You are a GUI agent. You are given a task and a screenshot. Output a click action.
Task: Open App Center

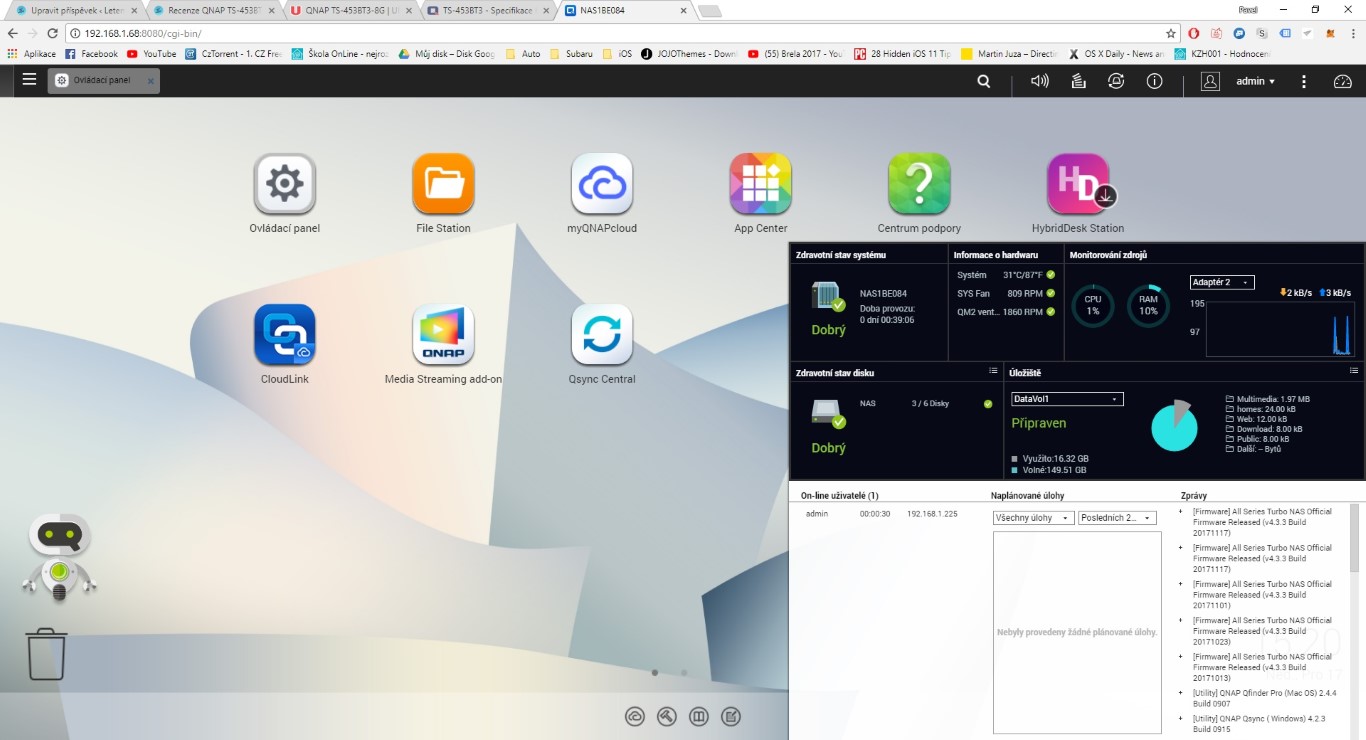pyautogui.click(x=761, y=184)
